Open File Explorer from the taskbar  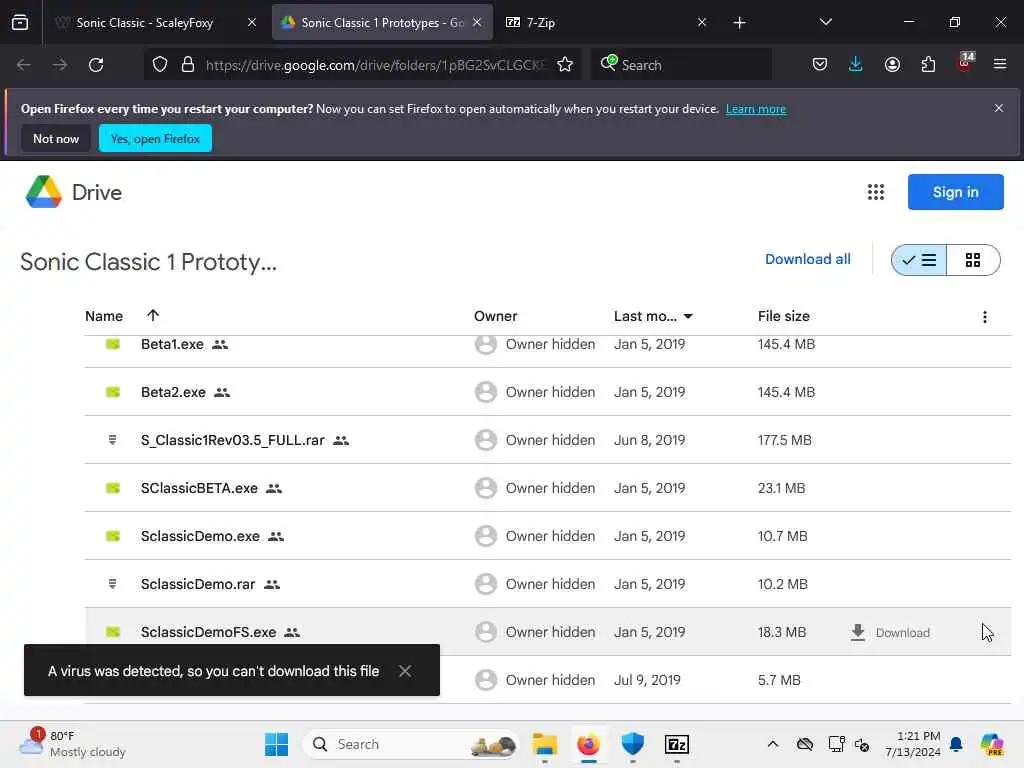click(x=544, y=744)
